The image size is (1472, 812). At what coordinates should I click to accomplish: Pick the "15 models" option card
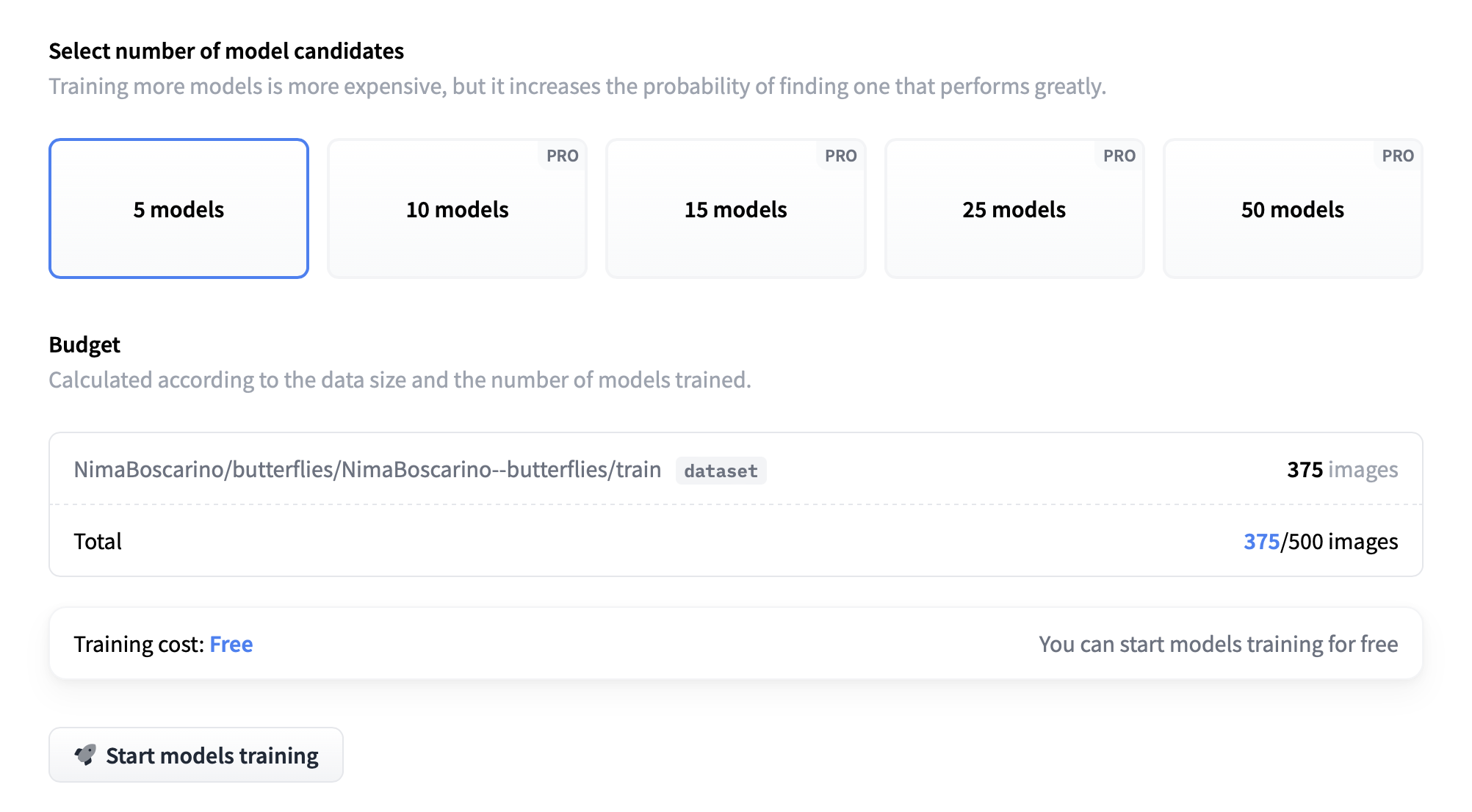[735, 209]
